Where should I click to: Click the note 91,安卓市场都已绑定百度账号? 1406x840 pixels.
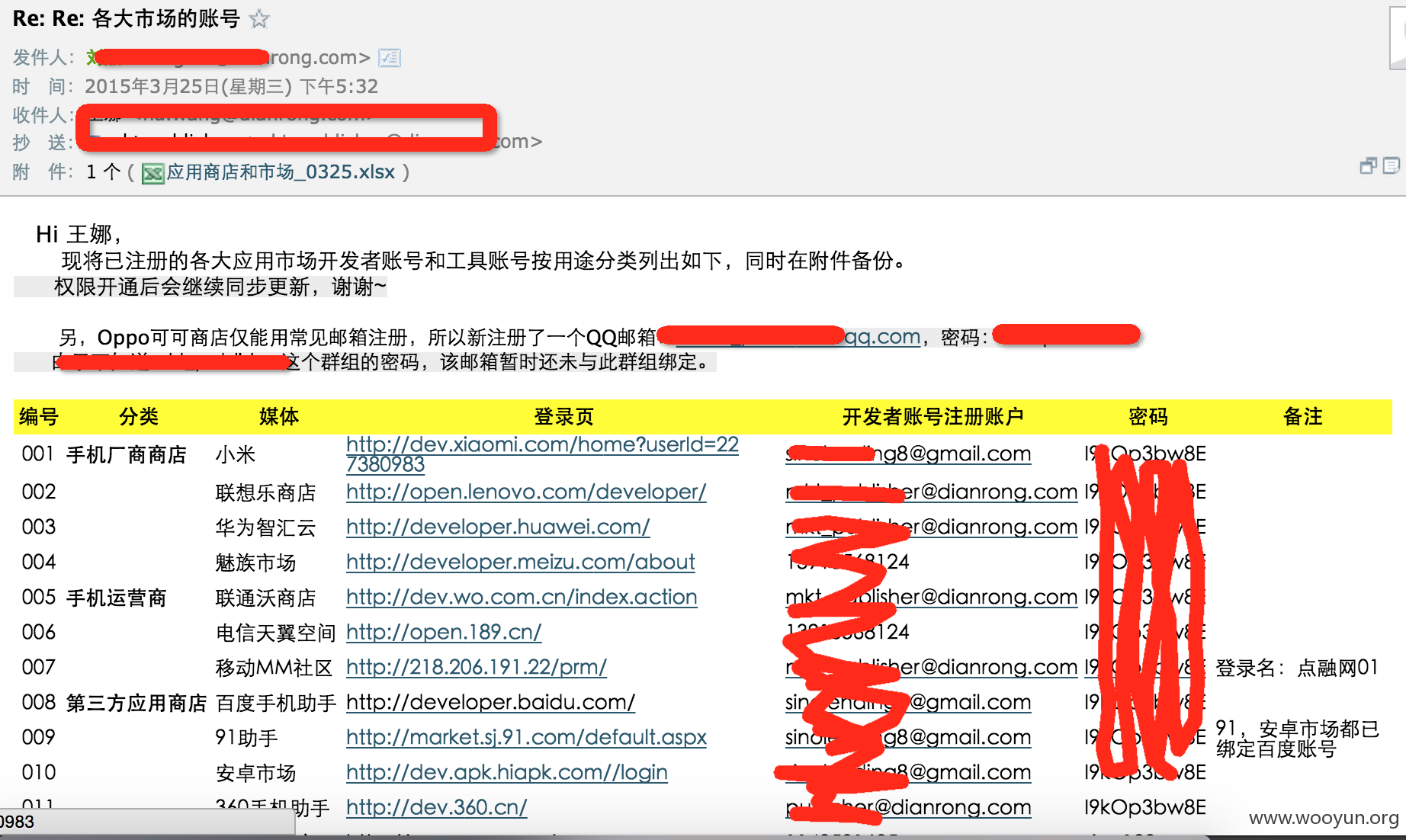1298,739
